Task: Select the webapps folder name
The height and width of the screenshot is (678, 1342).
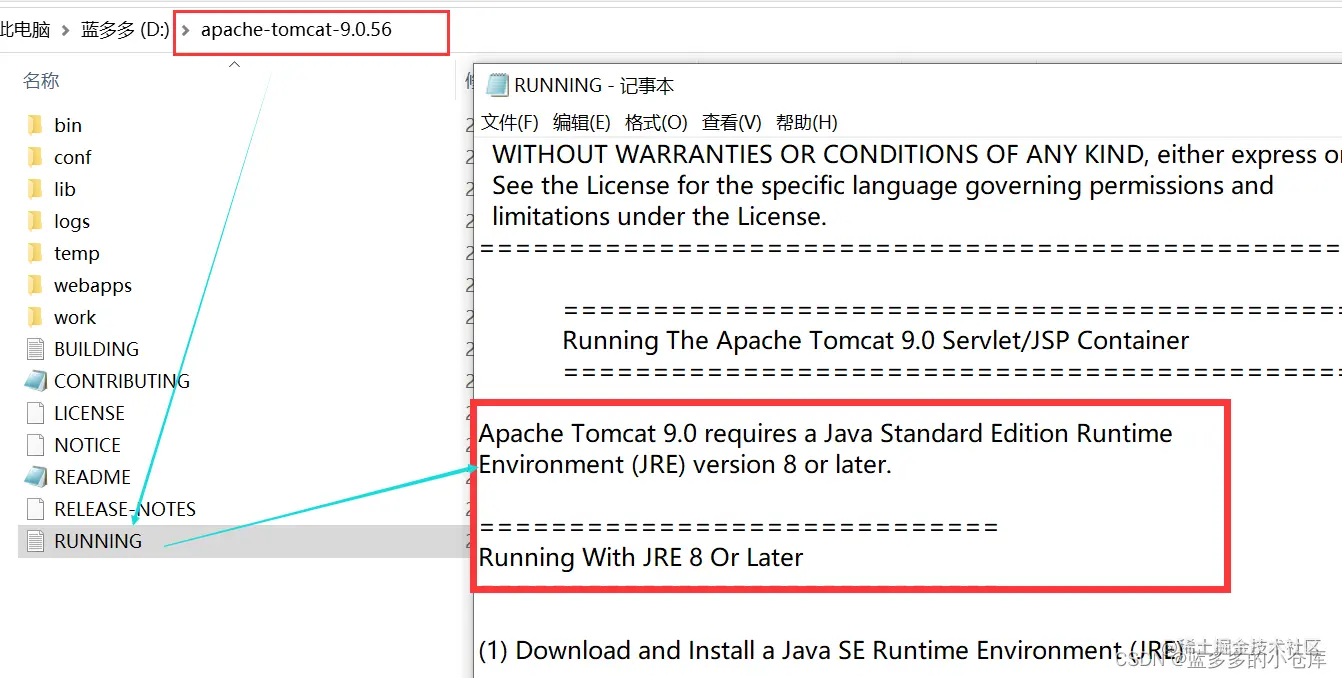Action: tap(93, 285)
